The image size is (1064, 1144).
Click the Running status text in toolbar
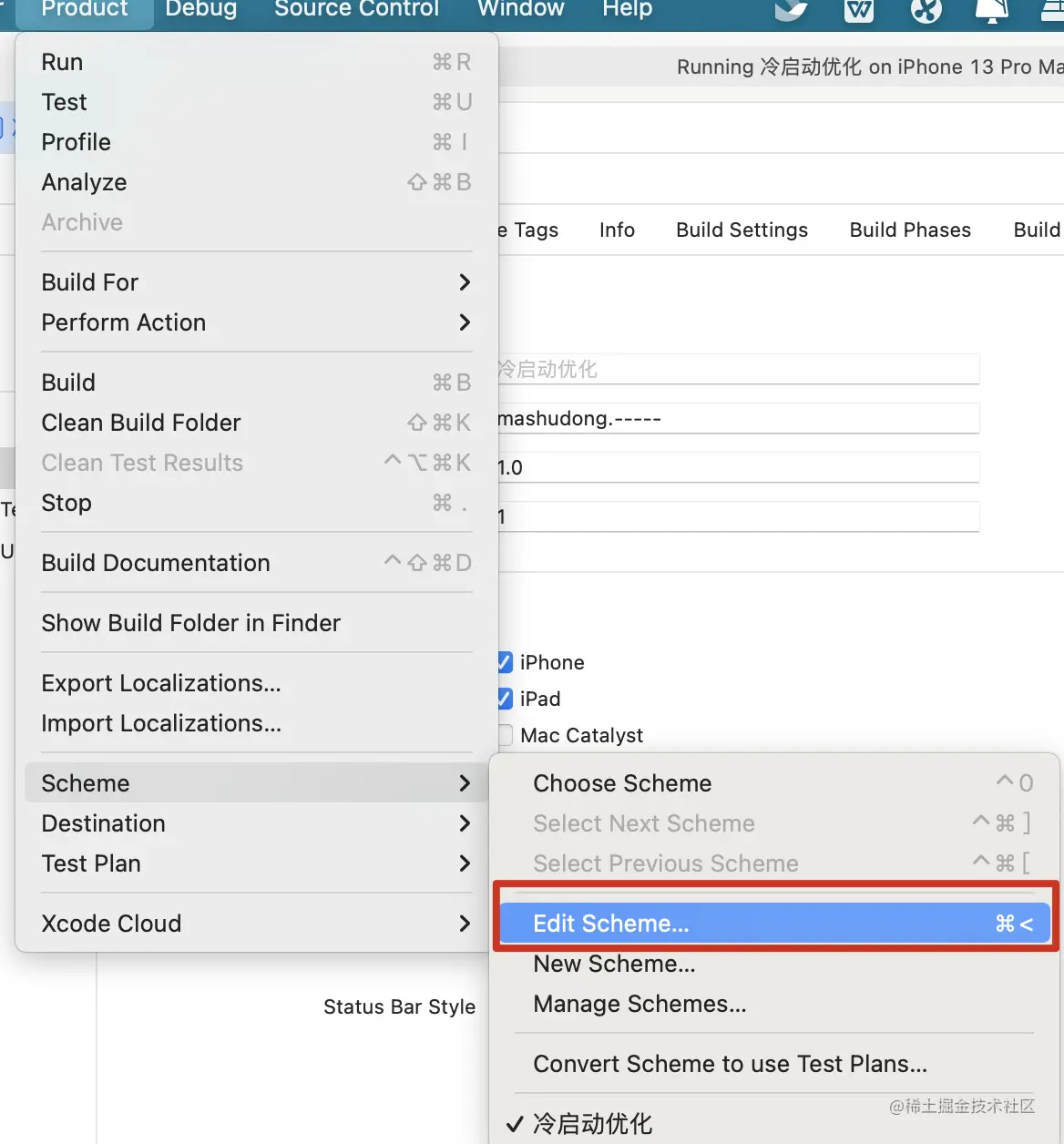pyautogui.click(x=870, y=66)
